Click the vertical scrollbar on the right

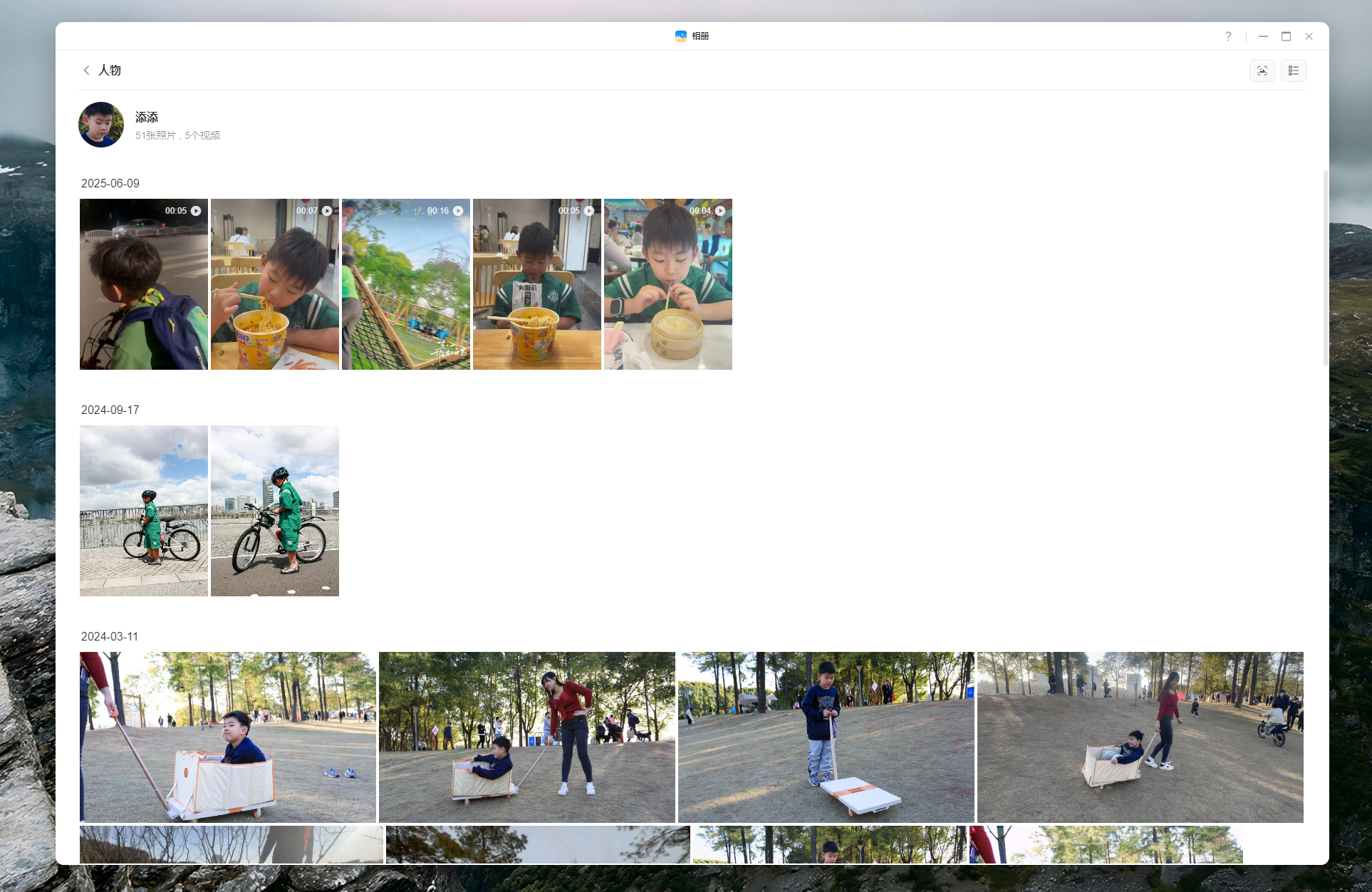point(1325,267)
